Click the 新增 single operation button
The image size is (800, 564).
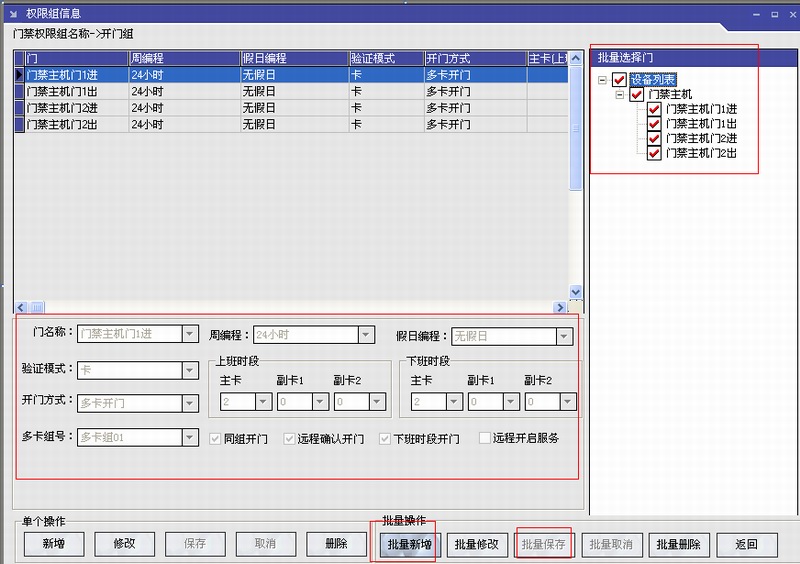54,544
